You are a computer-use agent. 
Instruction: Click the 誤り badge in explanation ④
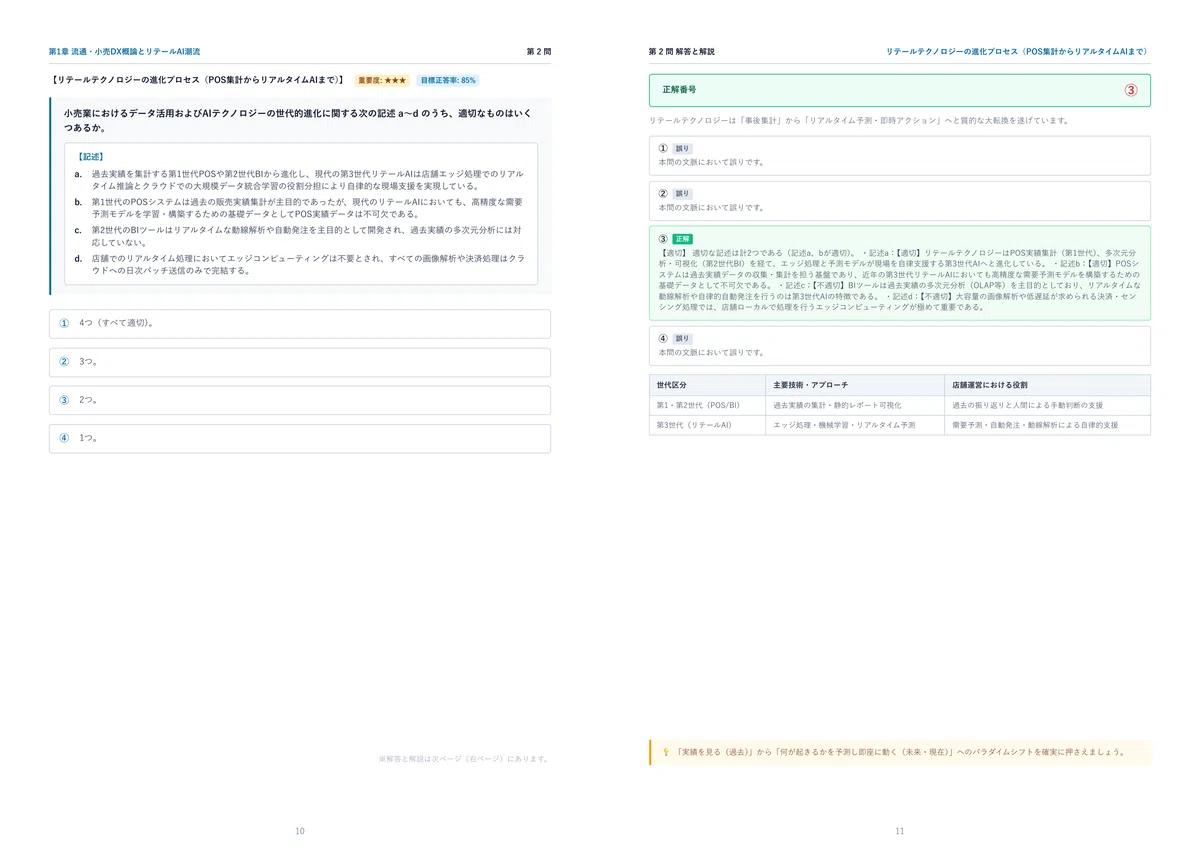point(682,339)
